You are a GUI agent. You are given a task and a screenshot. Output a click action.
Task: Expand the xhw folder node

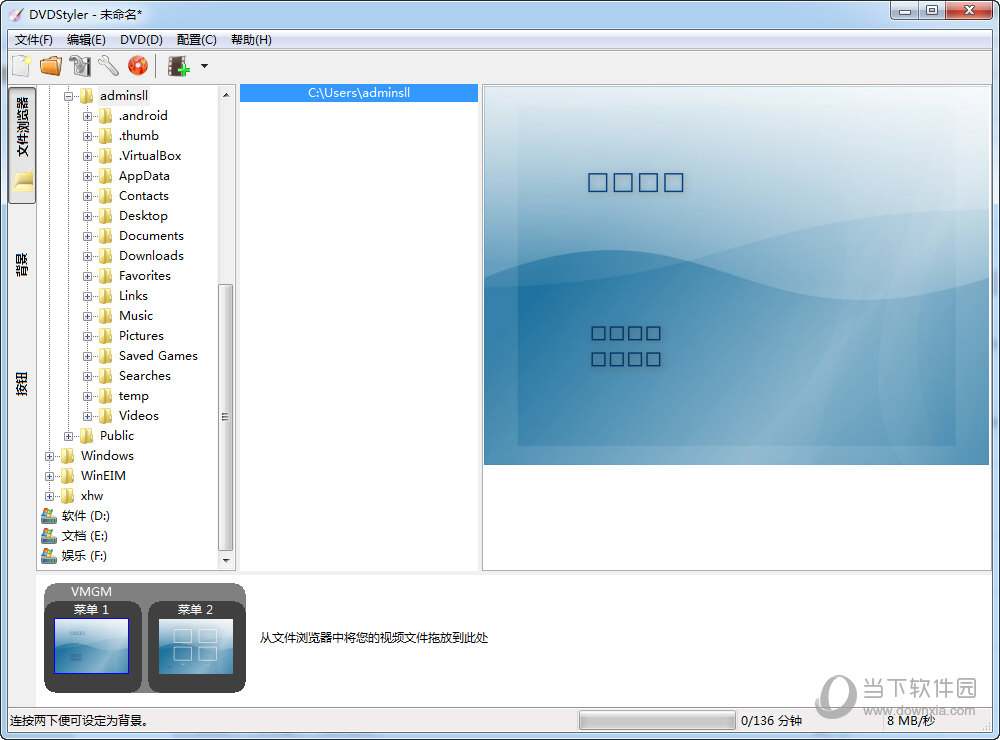(49, 496)
